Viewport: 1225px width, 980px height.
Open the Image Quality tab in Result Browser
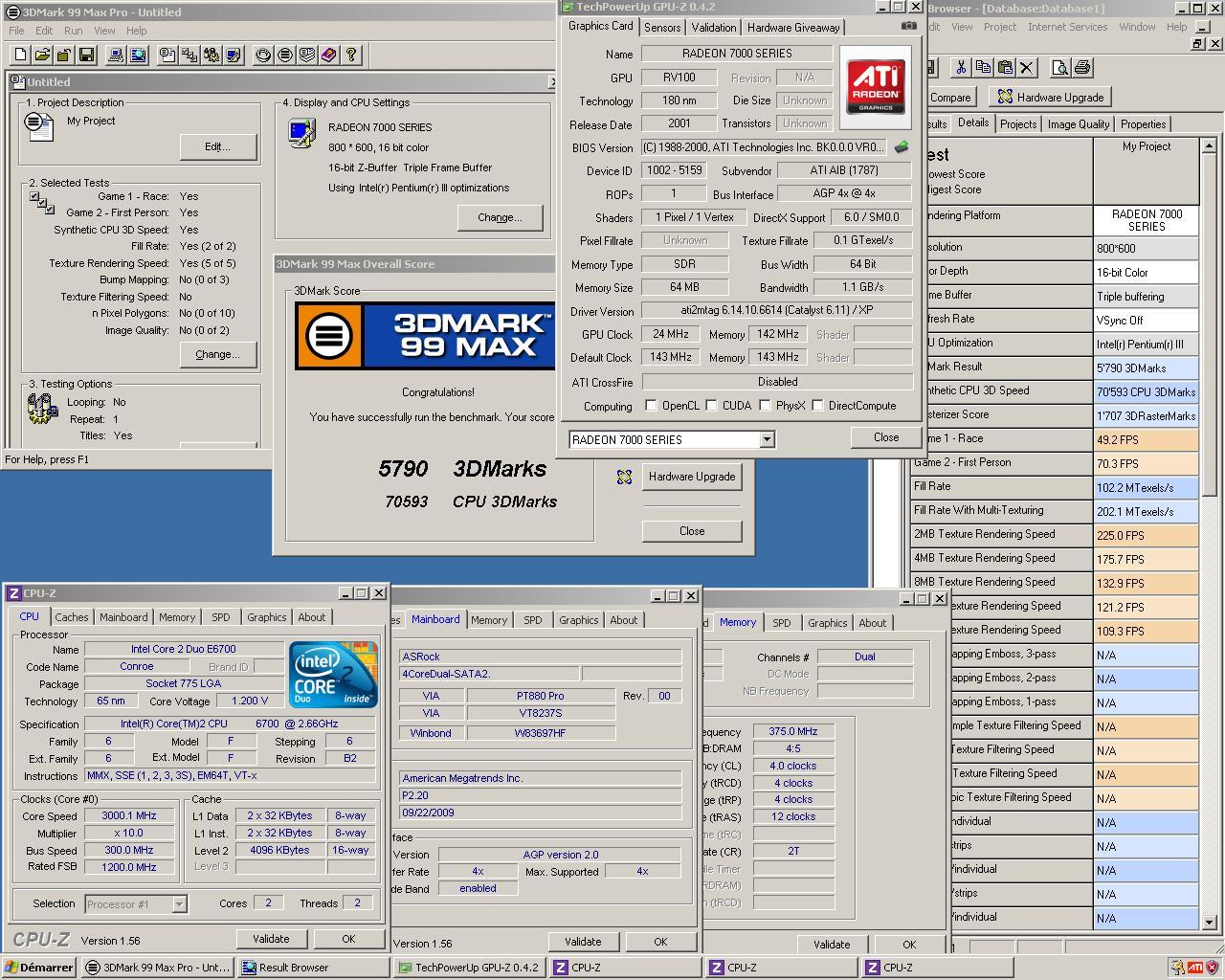click(1079, 124)
